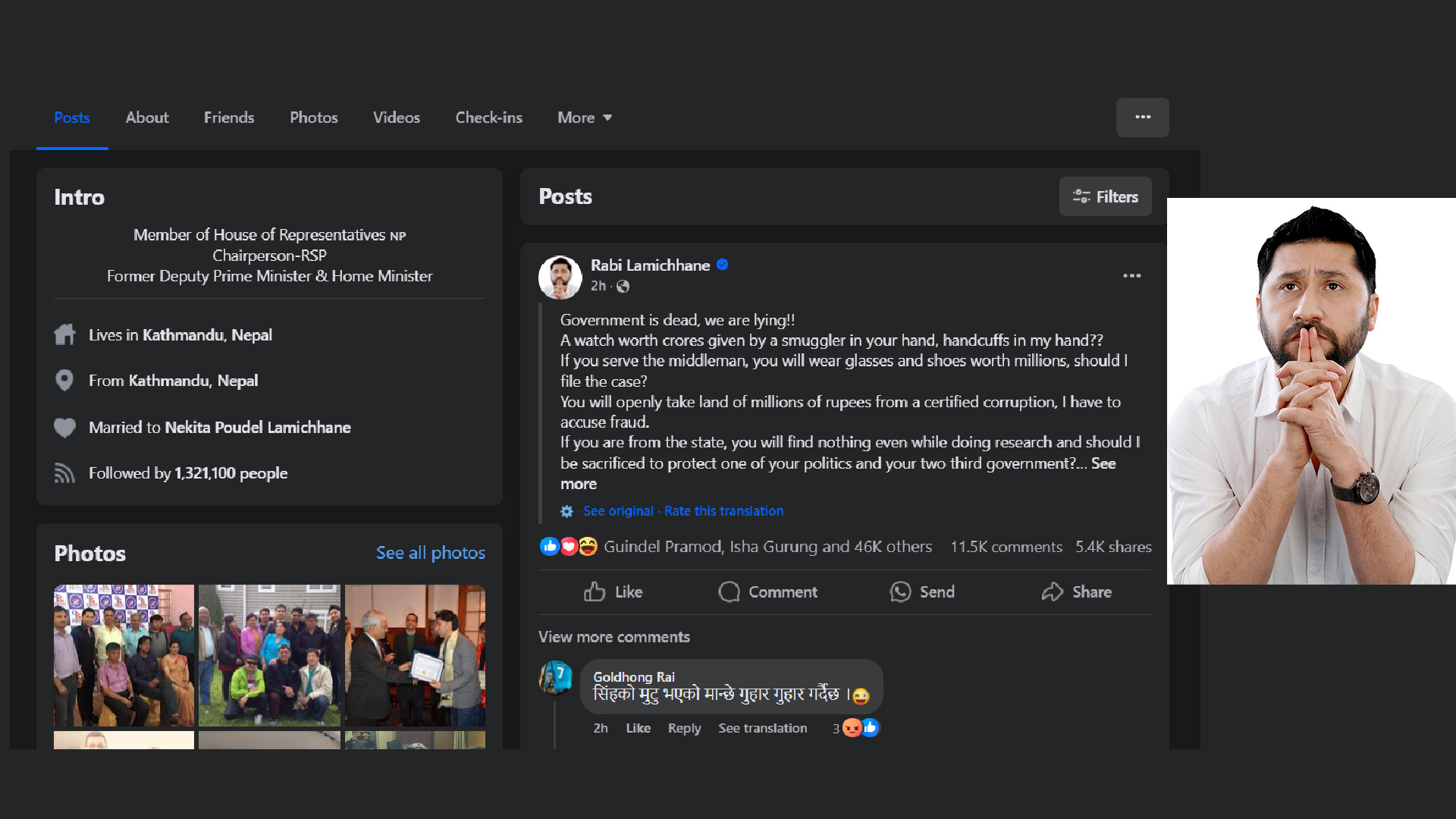The image size is (1456, 819).
Task: Expand the More dropdown tab
Action: [x=584, y=118]
